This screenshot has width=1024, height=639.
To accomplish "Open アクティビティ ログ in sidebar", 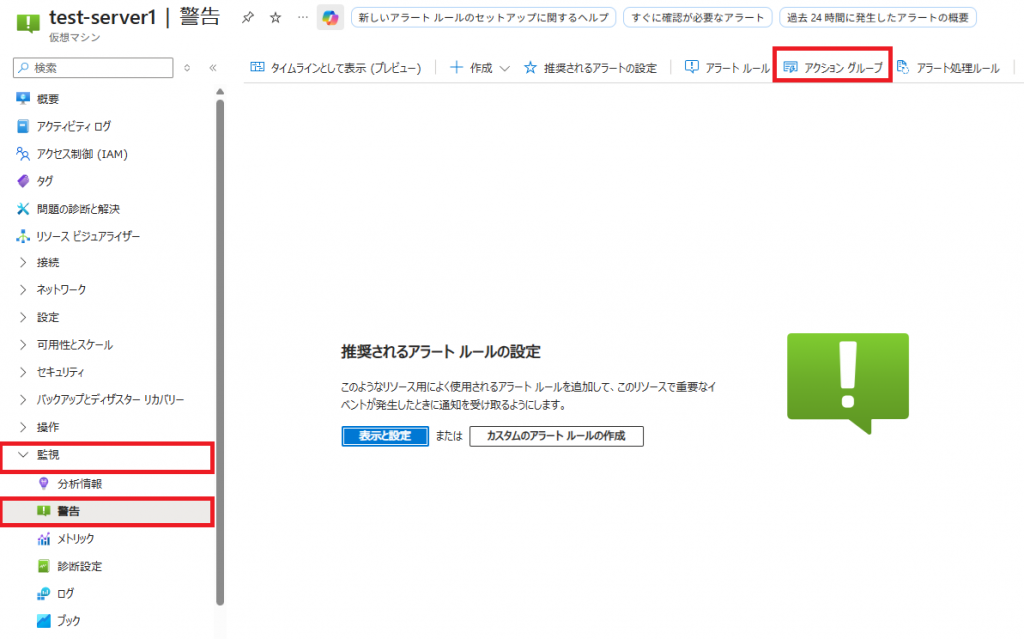I will (x=73, y=126).
